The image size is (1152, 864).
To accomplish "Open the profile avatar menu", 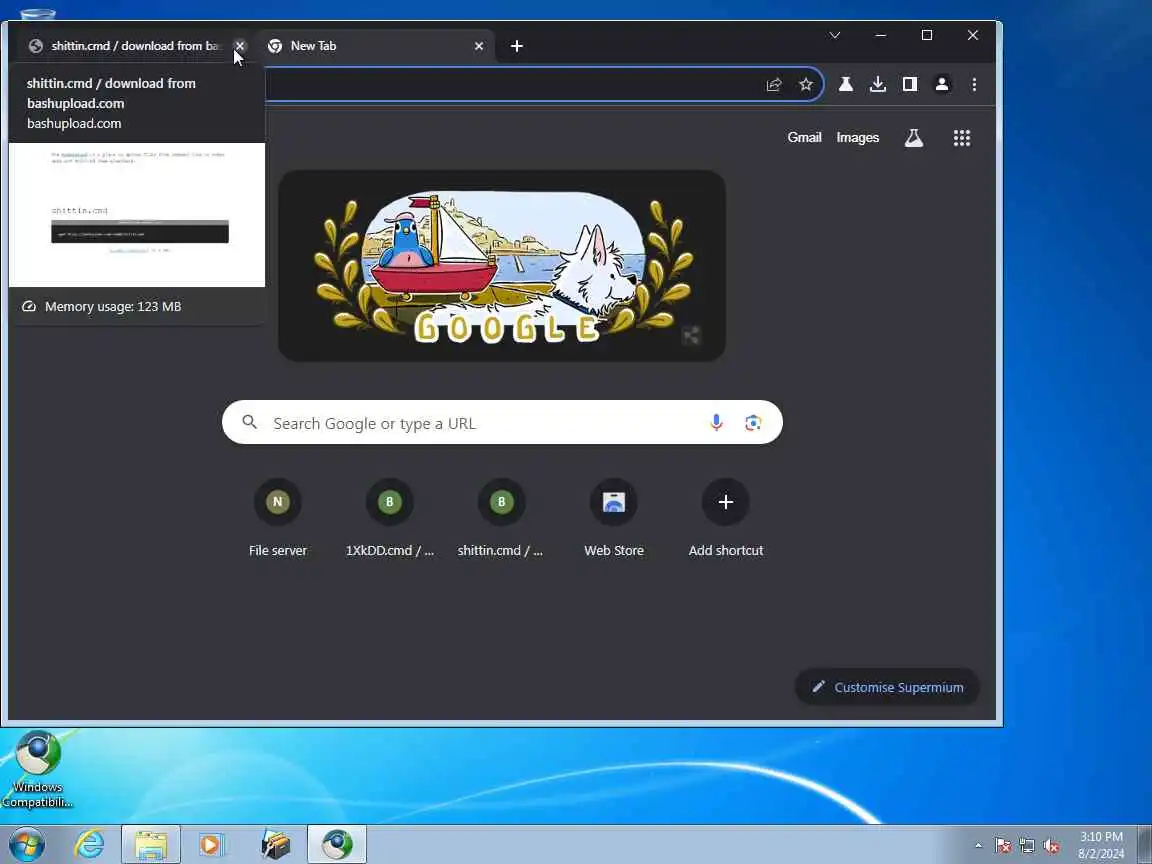I will click(x=942, y=84).
